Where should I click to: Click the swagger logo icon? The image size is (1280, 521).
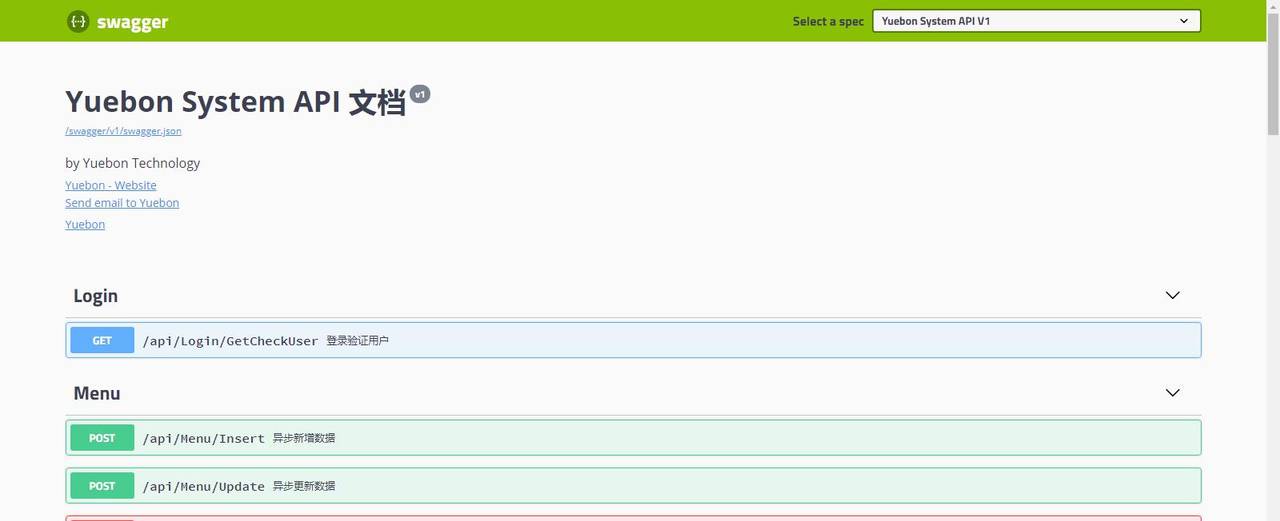coord(78,21)
